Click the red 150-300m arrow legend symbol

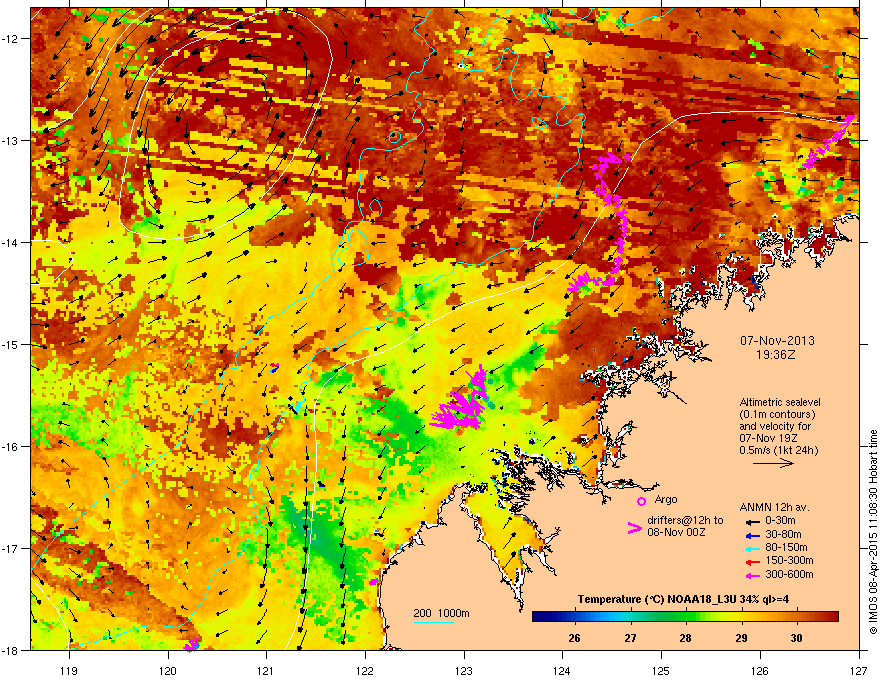tap(752, 561)
